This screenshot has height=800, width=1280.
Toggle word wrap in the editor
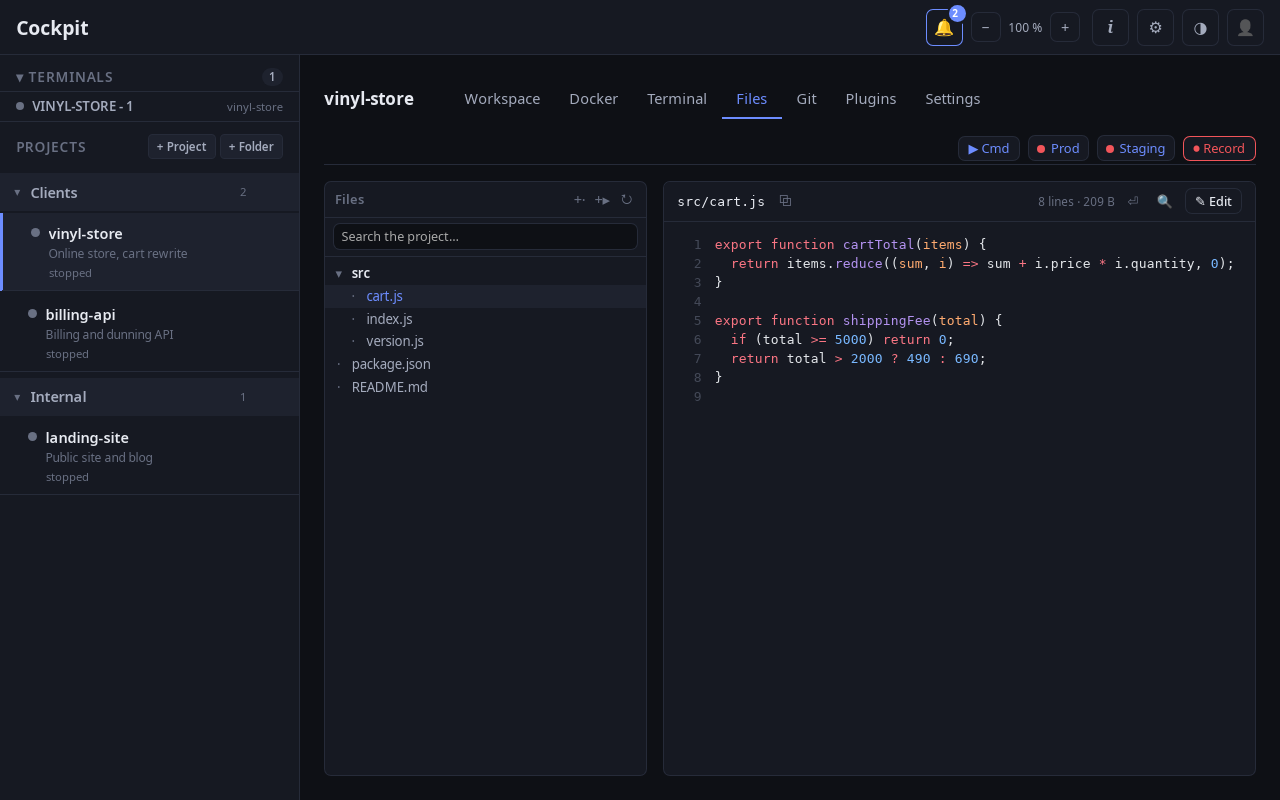point(1133,201)
